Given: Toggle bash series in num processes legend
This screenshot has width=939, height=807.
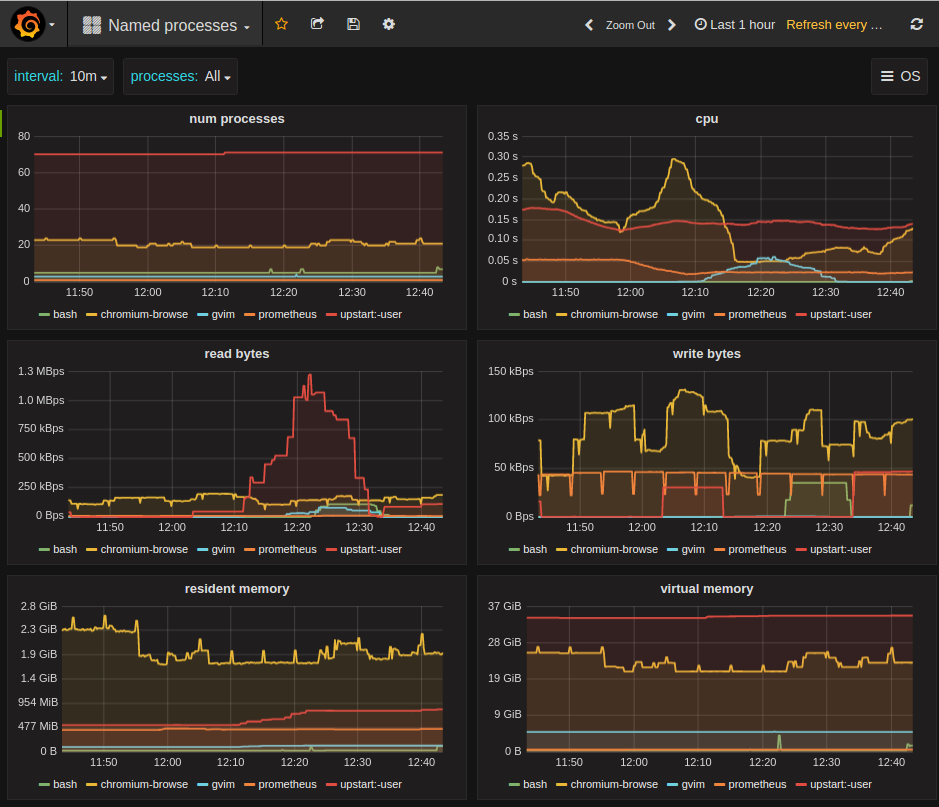Looking at the screenshot, I should pyautogui.click(x=64, y=314).
